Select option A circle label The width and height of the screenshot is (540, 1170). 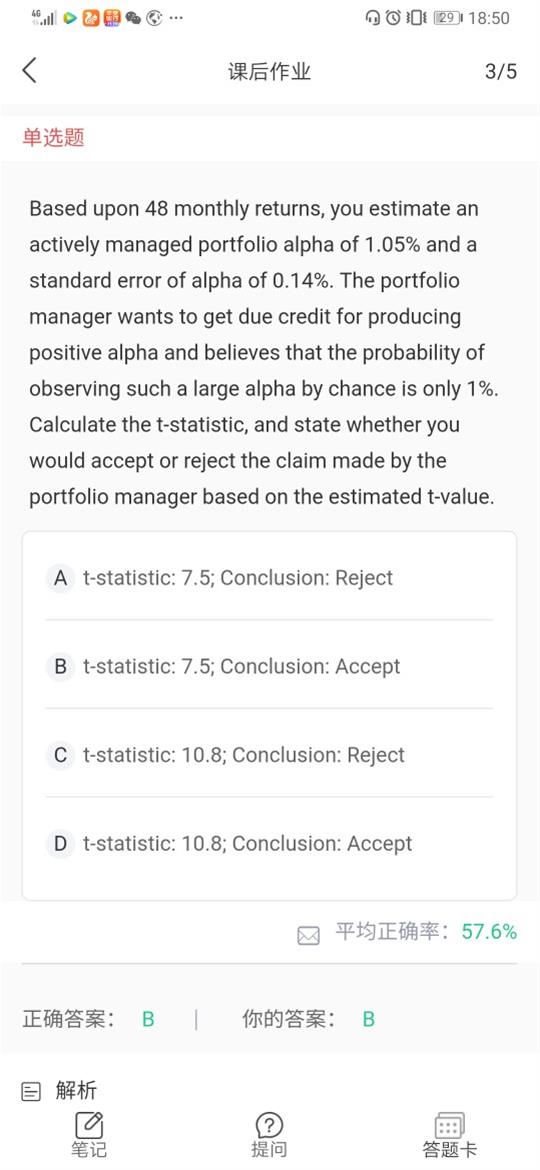tap(60, 578)
